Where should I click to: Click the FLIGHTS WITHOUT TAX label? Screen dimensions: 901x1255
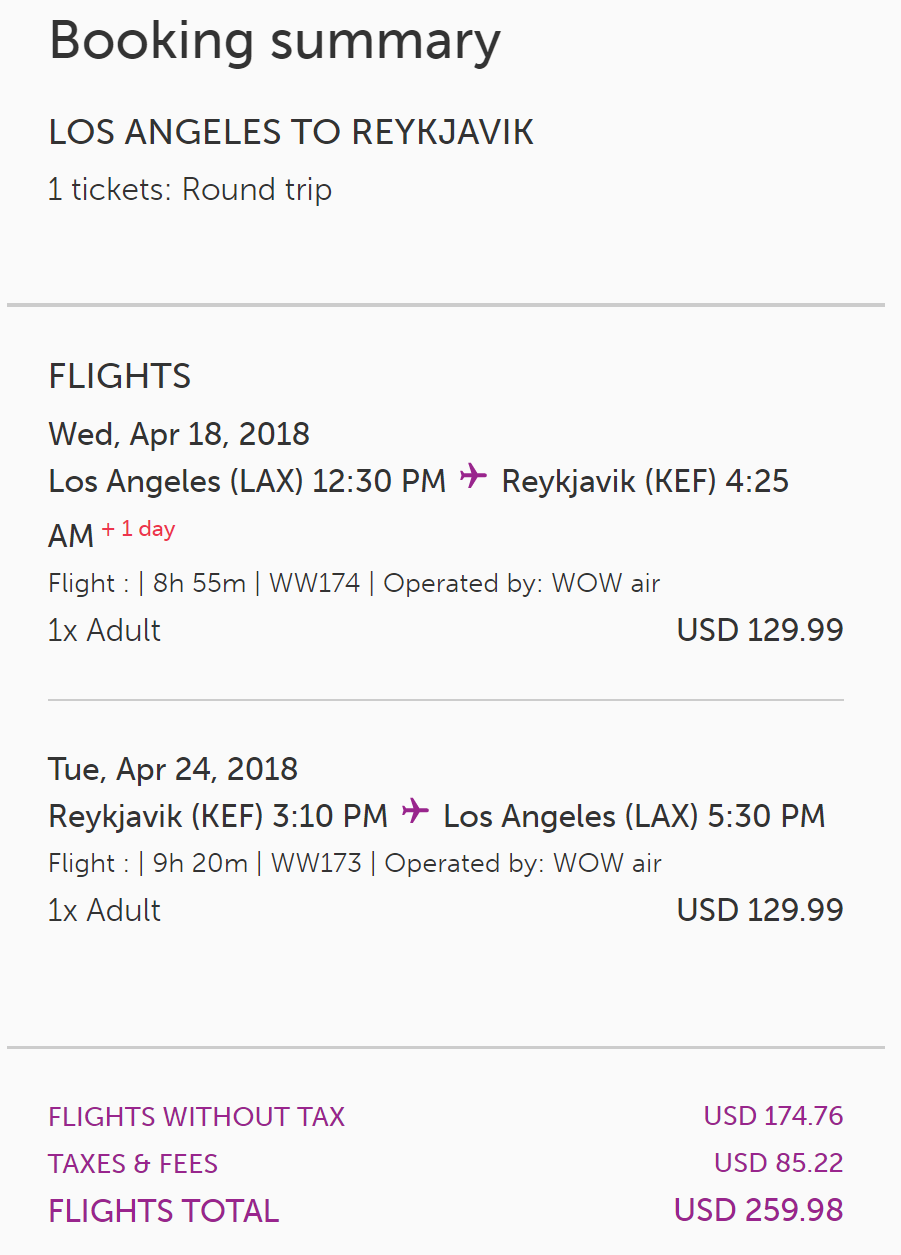197,1117
